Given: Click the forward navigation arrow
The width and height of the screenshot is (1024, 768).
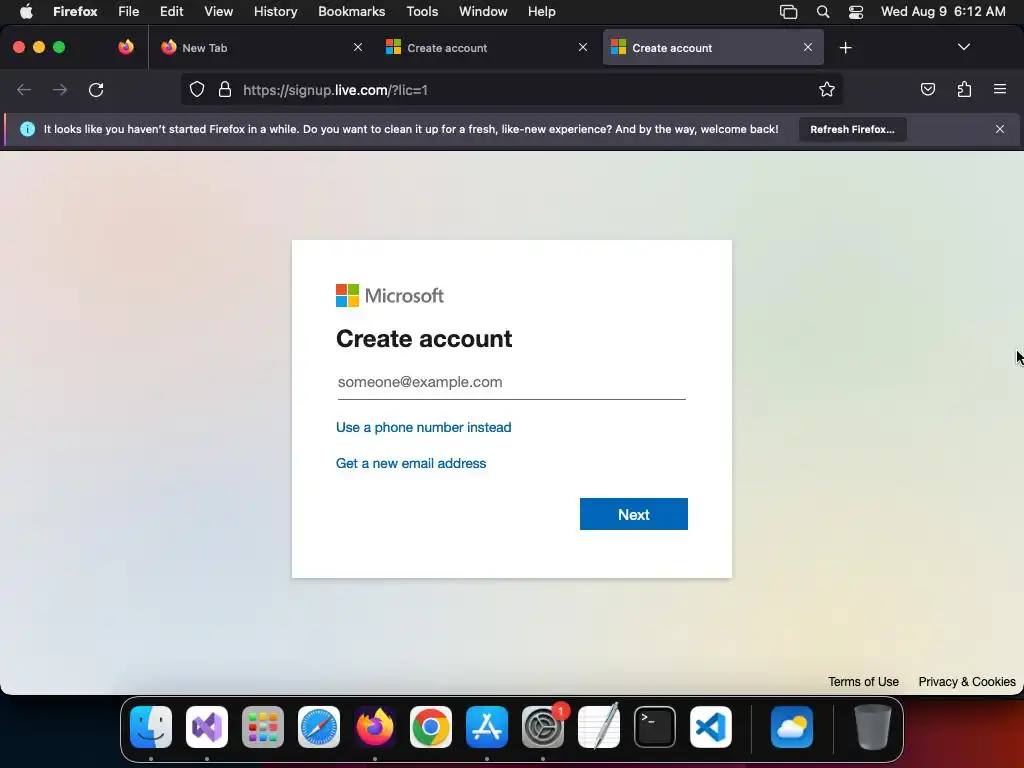Looking at the screenshot, I should coord(60,89).
